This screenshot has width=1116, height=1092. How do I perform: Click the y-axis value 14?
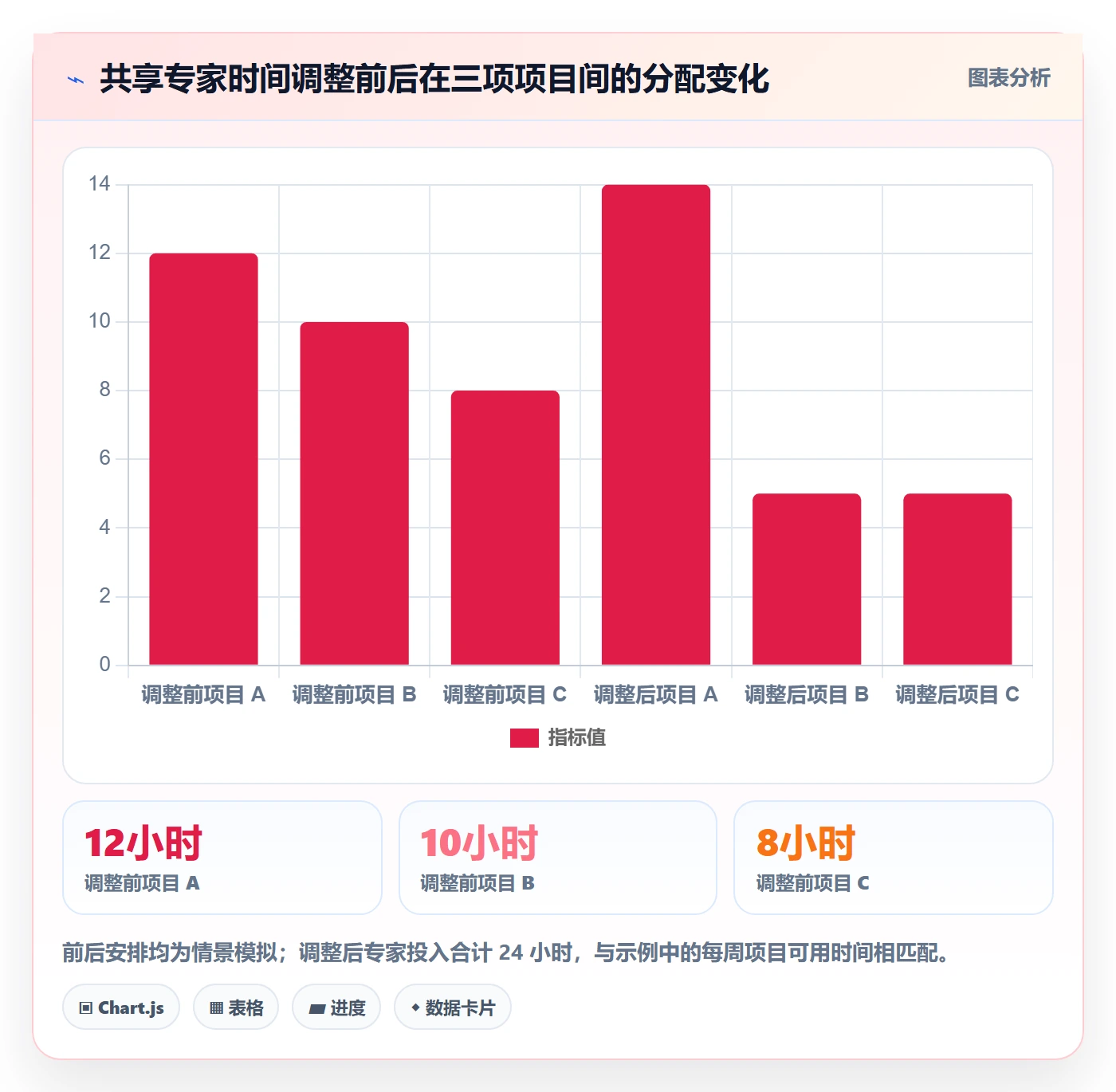point(100,184)
